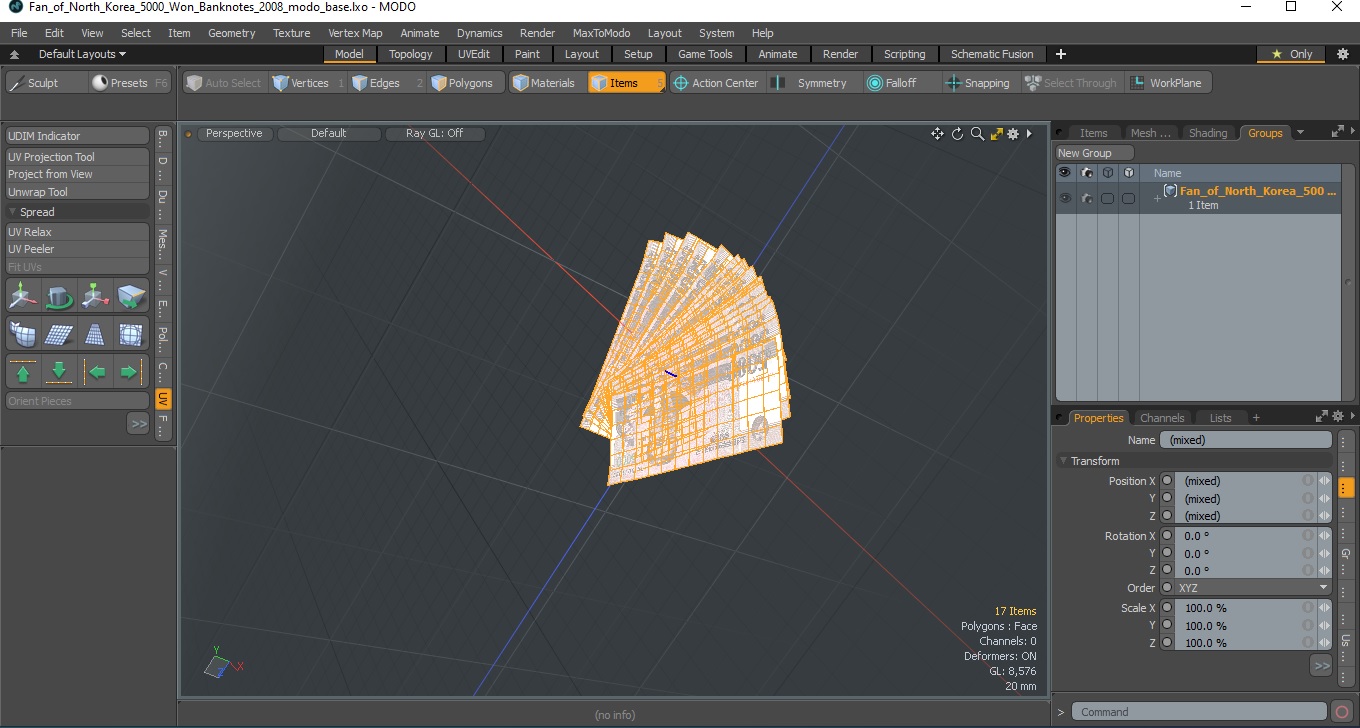Open Default Layouts dropdown
Viewport: 1360px width, 728px height.
[82, 54]
